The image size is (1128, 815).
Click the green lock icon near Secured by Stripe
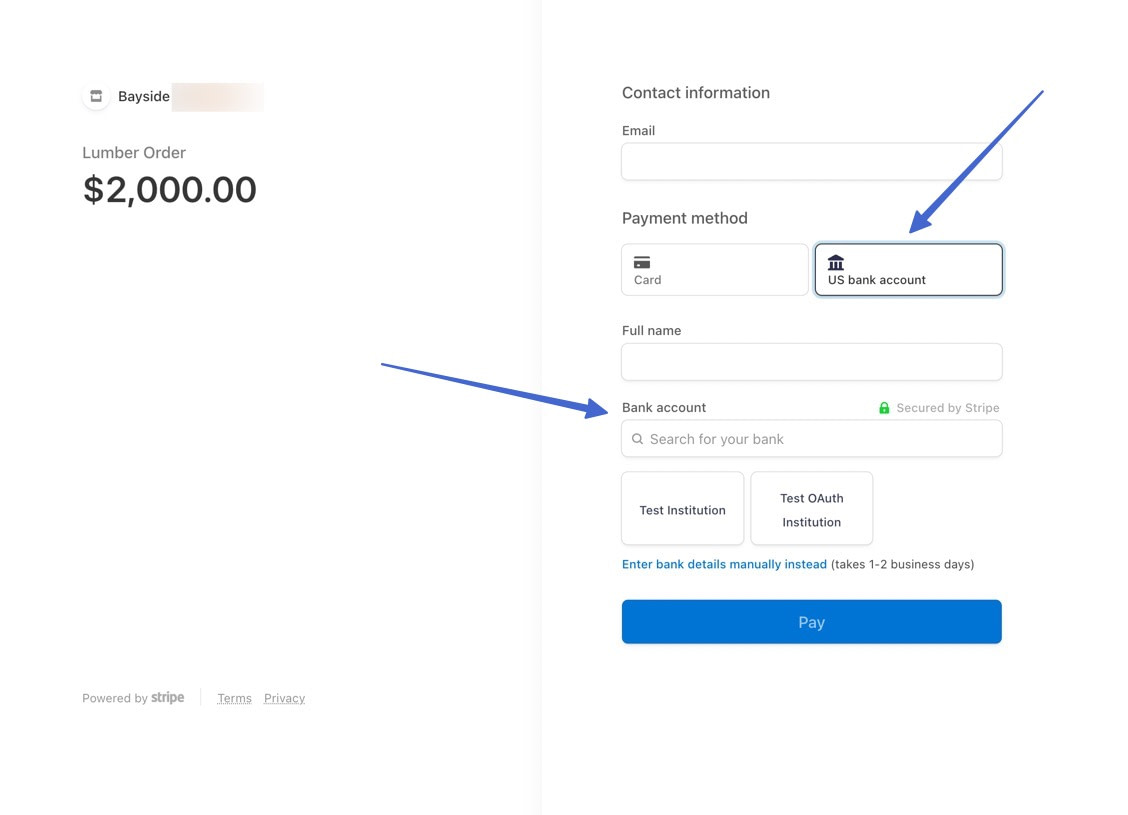point(884,407)
